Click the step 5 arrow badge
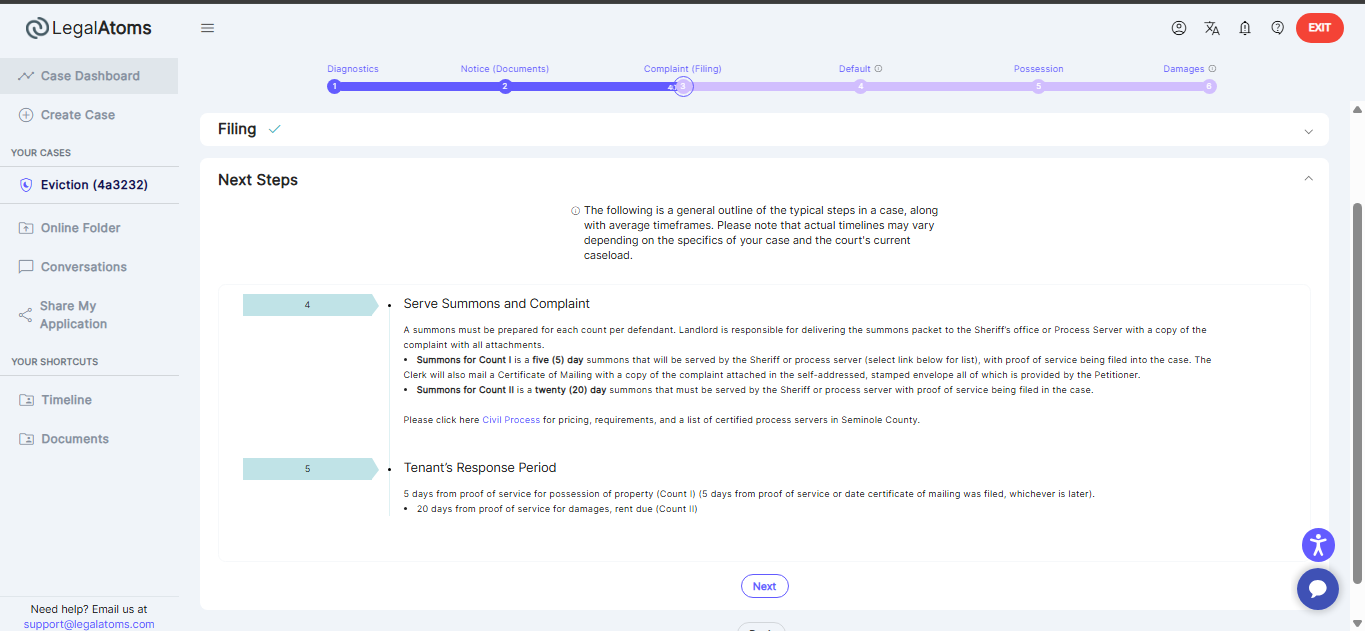Image resolution: width=1365 pixels, height=631 pixels. 310,469
